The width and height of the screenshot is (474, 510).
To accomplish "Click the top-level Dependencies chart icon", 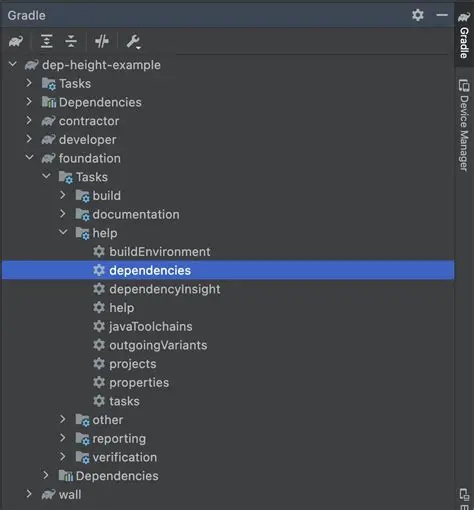I will point(49,102).
